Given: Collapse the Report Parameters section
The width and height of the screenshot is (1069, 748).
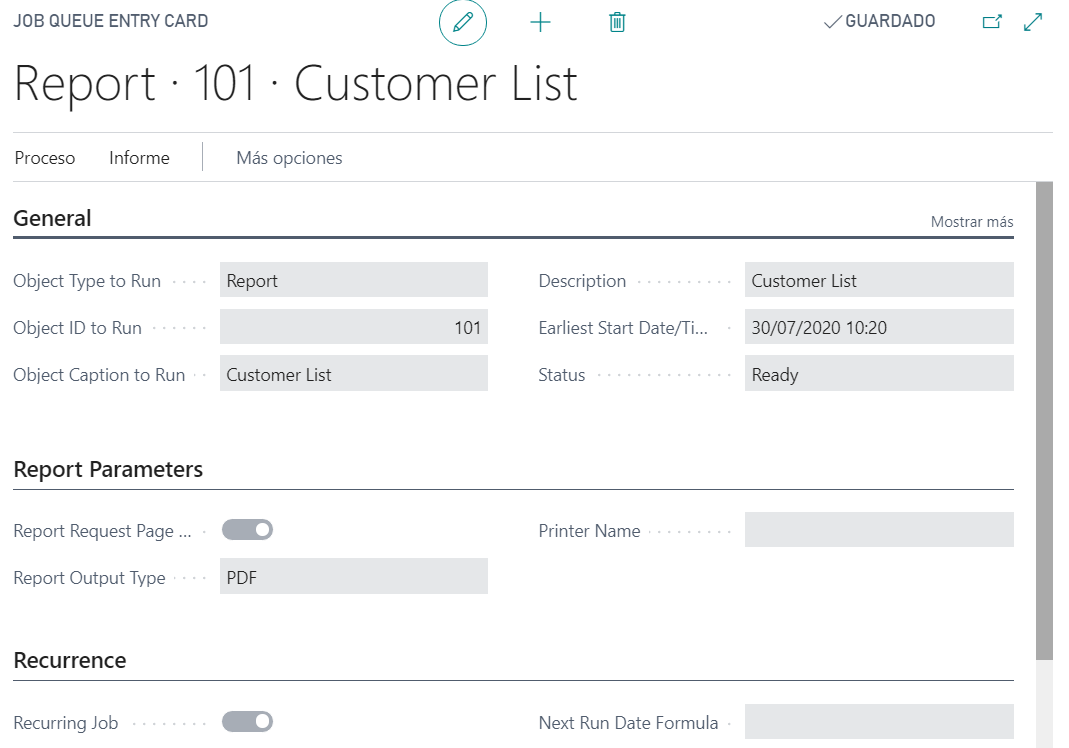Looking at the screenshot, I should pyautogui.click(x=108, y=469).
